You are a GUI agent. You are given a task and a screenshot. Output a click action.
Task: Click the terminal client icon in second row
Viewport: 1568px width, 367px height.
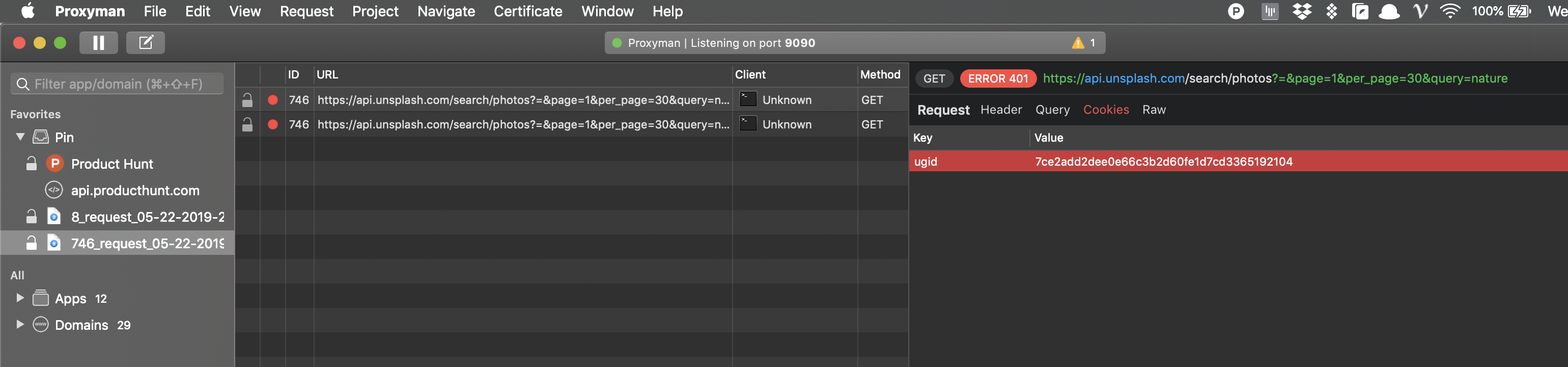[x=748, y=123]
